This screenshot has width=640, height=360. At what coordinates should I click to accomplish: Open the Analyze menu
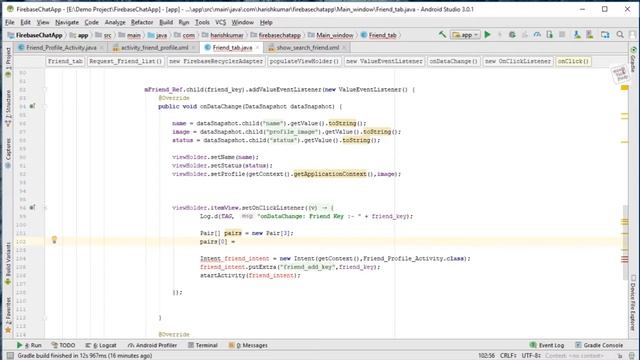pyautogui.click(x=115, y=22)
